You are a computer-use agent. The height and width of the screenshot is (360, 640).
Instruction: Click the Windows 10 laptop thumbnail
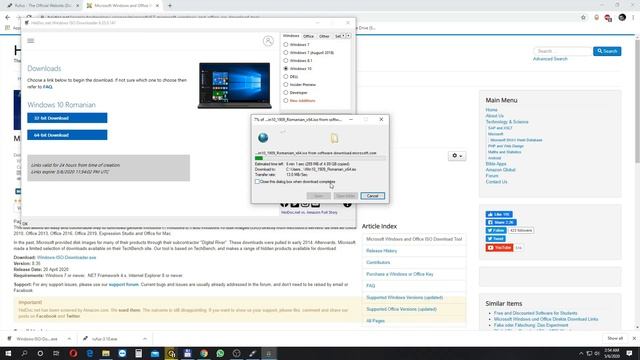234,85
